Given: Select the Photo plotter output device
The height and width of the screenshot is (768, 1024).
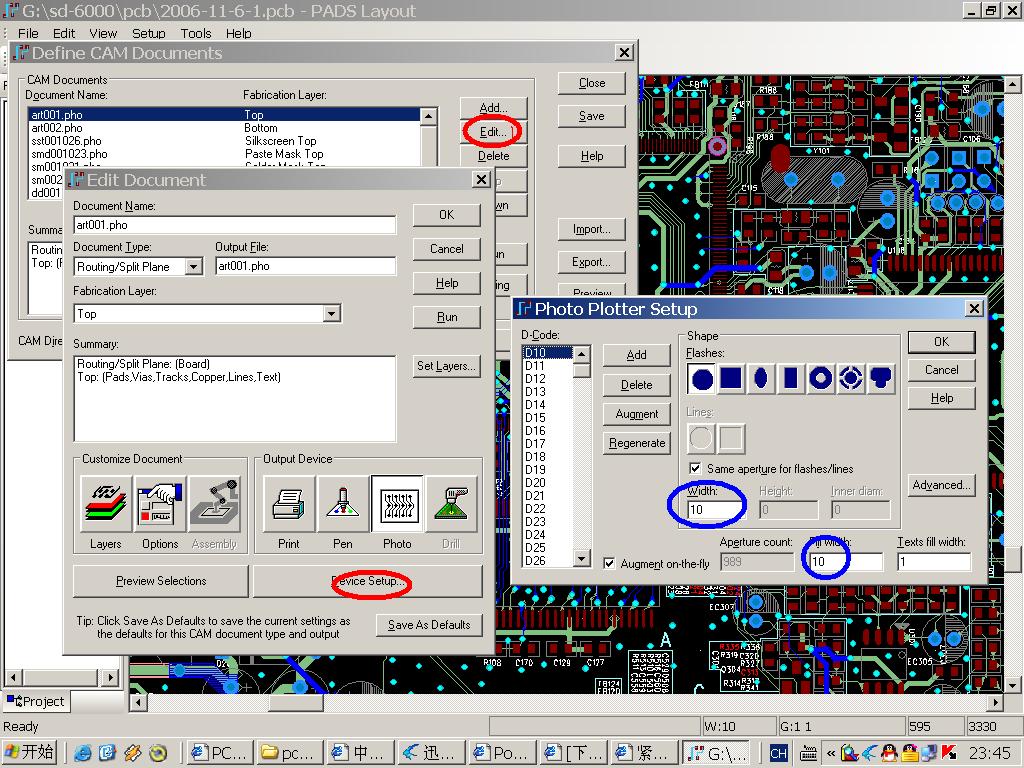Looking at the screenshot, I should click(x=397, y=503).
